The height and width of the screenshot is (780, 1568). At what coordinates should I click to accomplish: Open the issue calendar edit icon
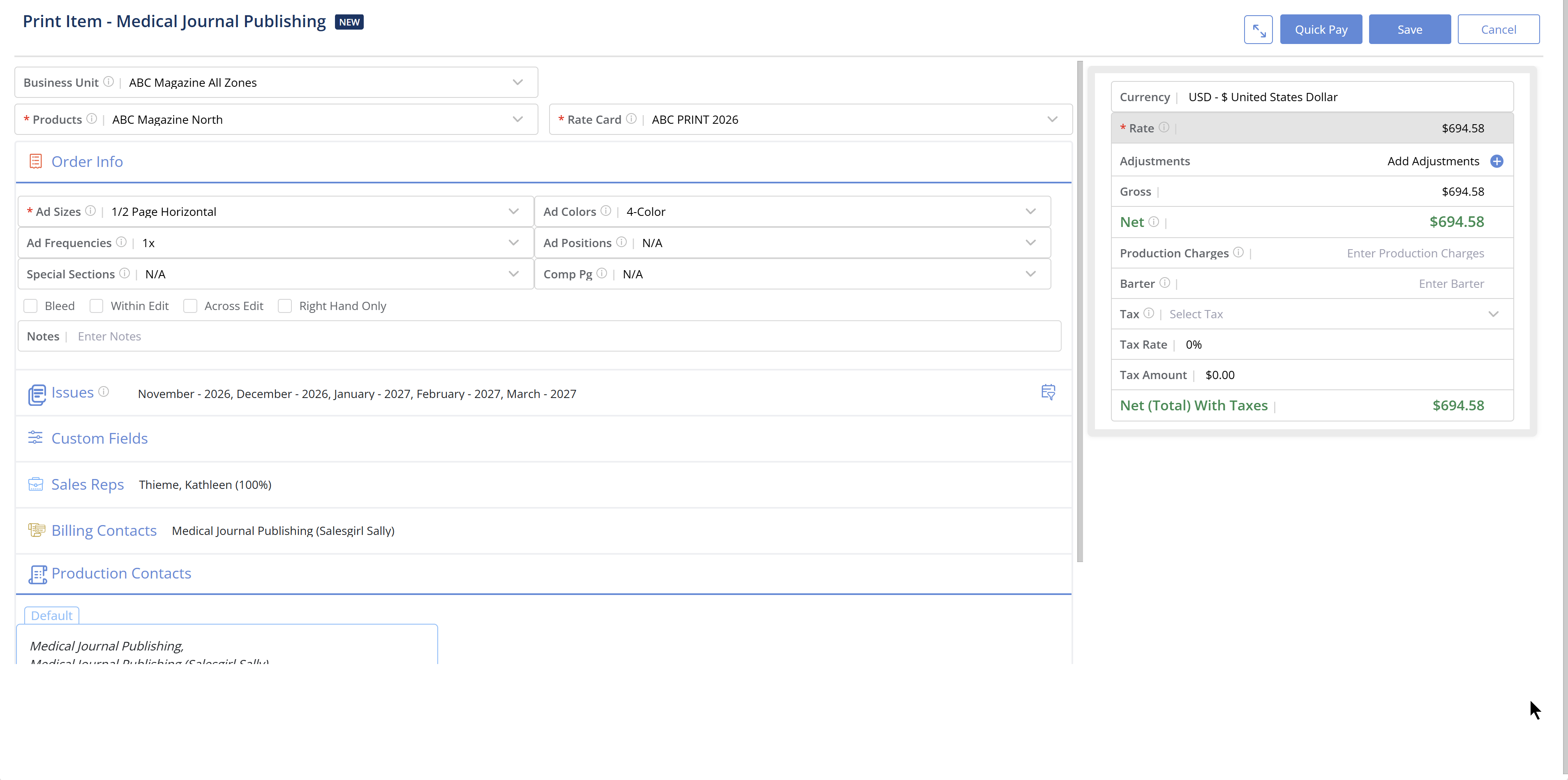(x=1048, y=392)
